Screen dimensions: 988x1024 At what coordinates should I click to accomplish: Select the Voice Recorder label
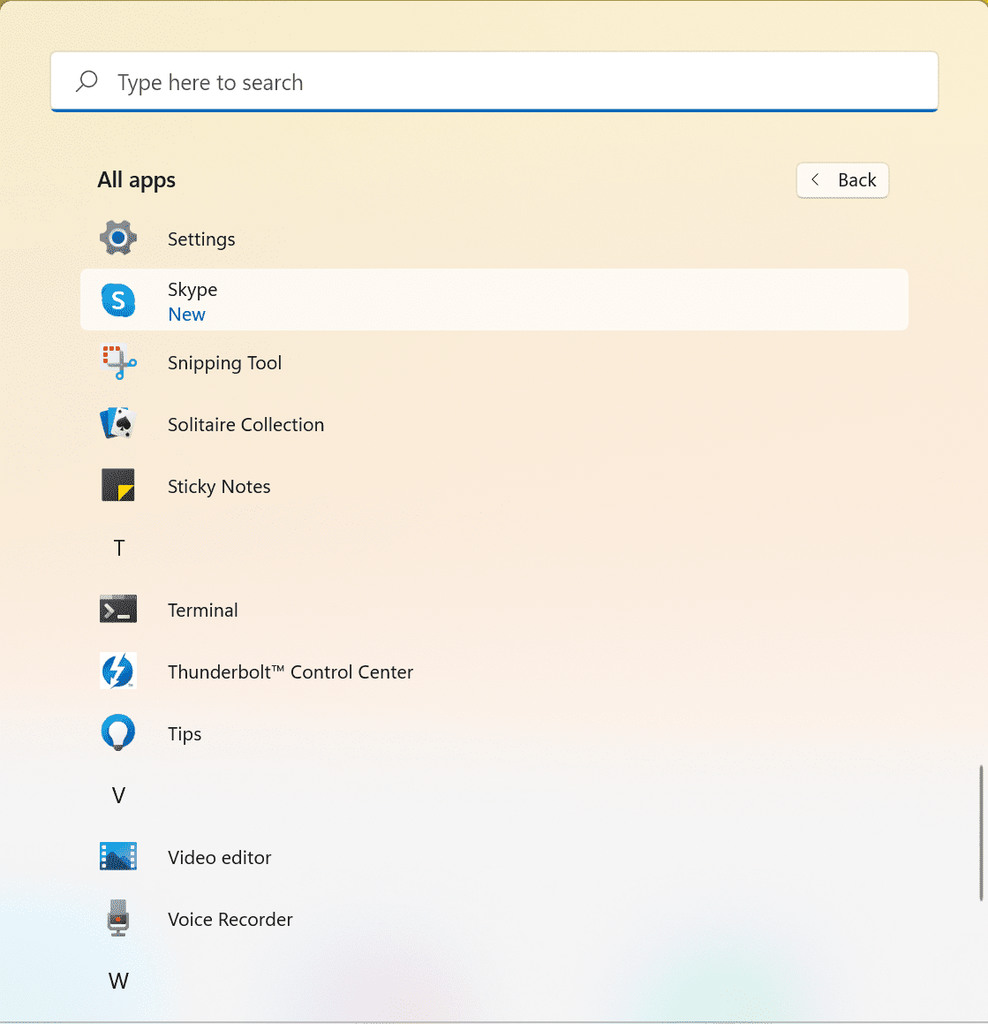point(230,920)
